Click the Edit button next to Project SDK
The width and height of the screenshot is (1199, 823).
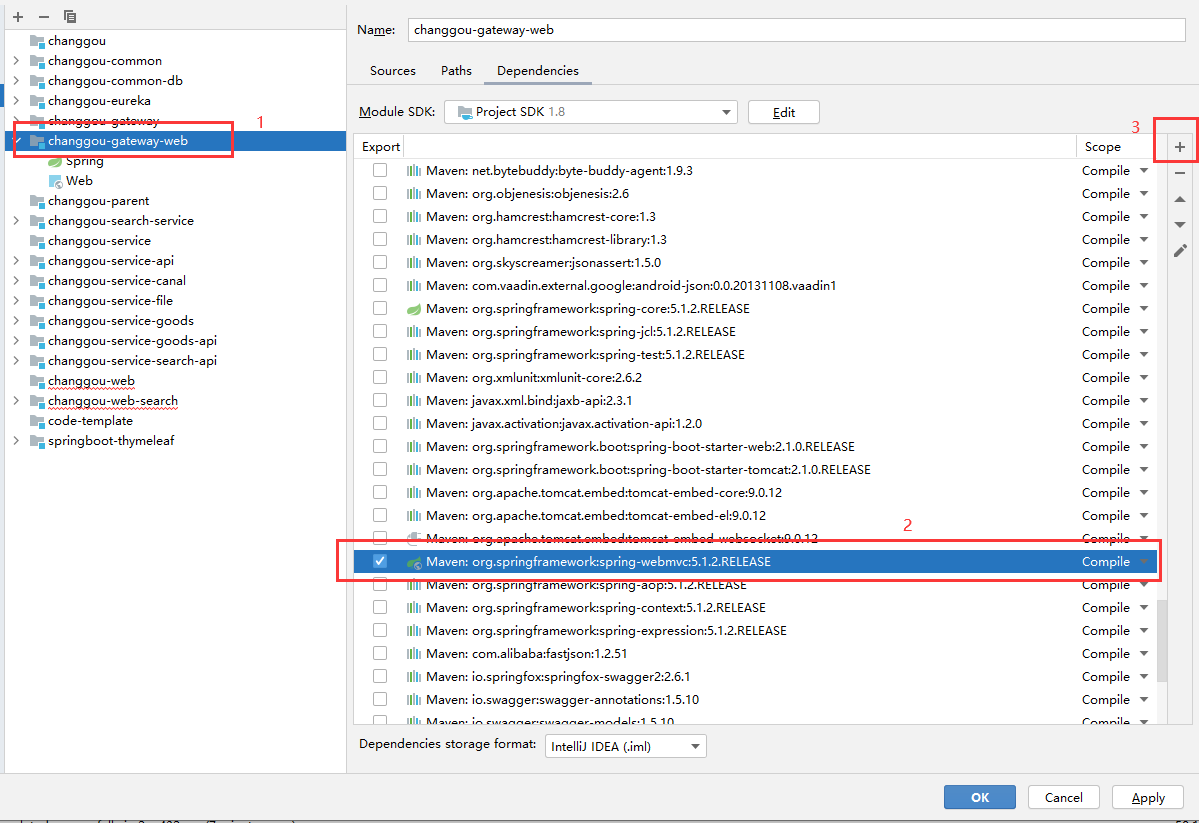click(783, 111)
